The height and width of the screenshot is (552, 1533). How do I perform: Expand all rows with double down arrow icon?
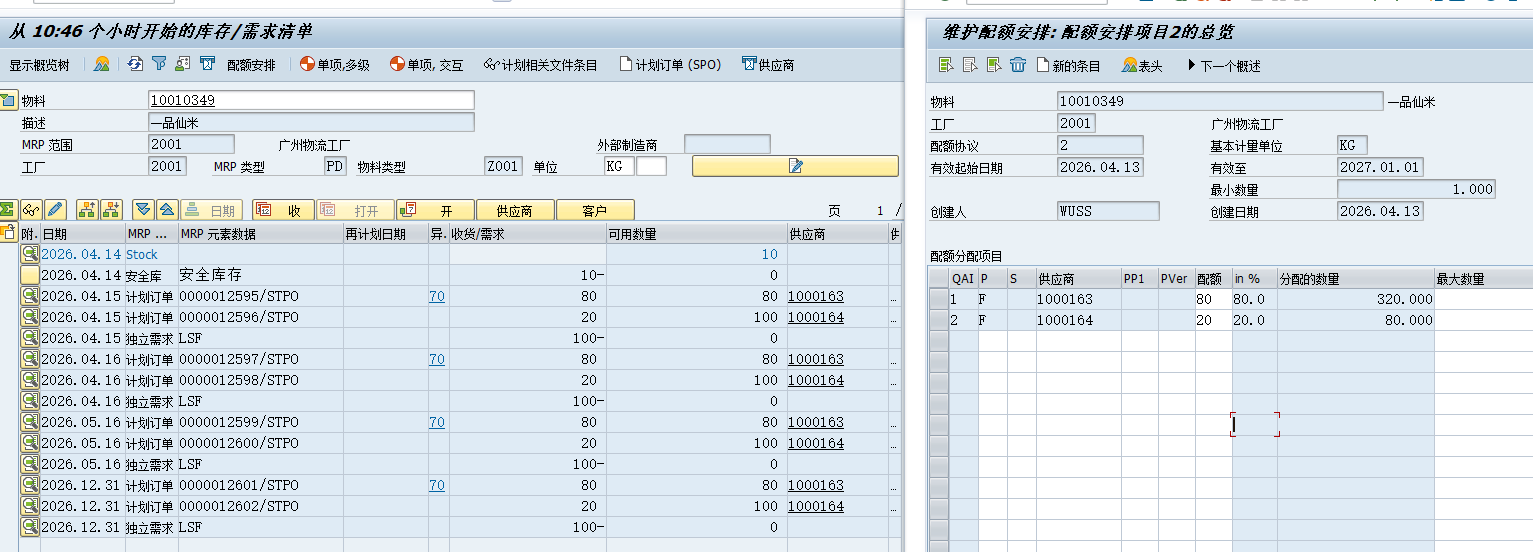coord(143,210)
